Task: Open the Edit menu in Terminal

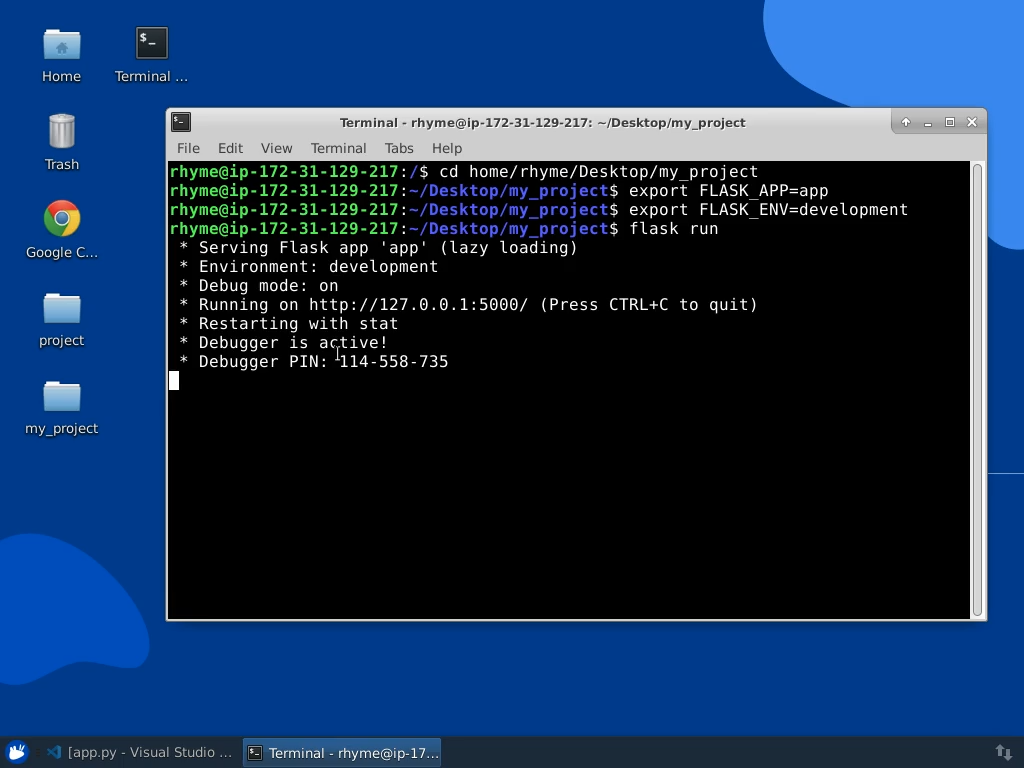Action: 230,148
